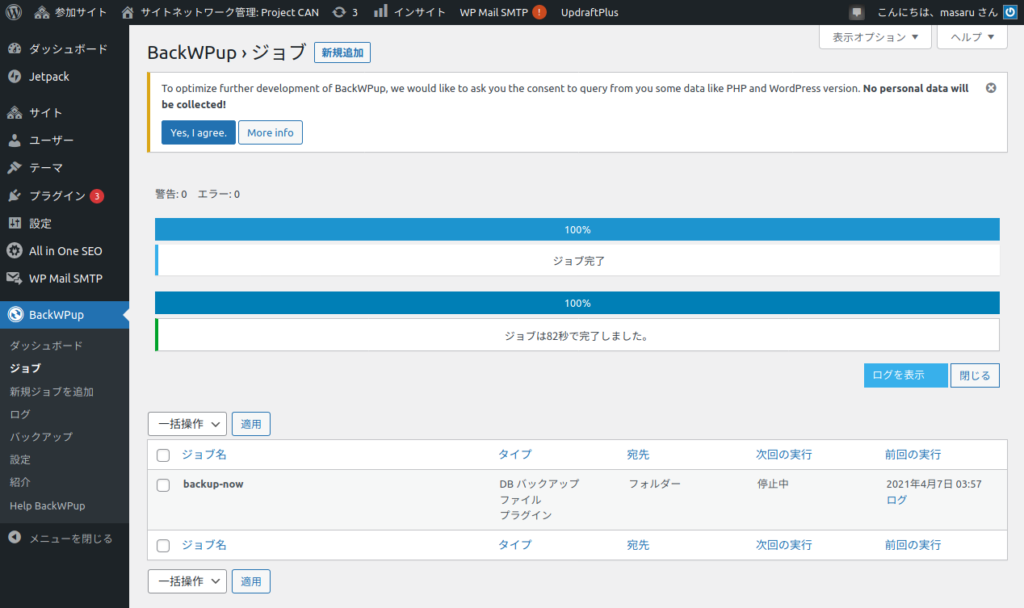Open the Jetpack sidebar icon
Image resolution: width=1024 pixels, height=608 pixels.
tap(15, 76)
